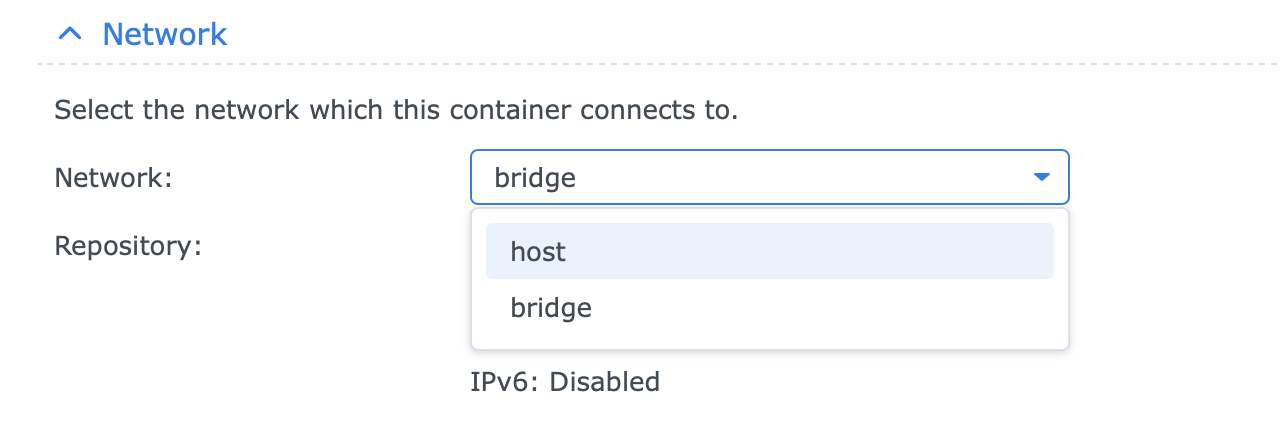Choose bridge option in the open list
This screenshot has height=422, width=1282.
pos(551,307)
